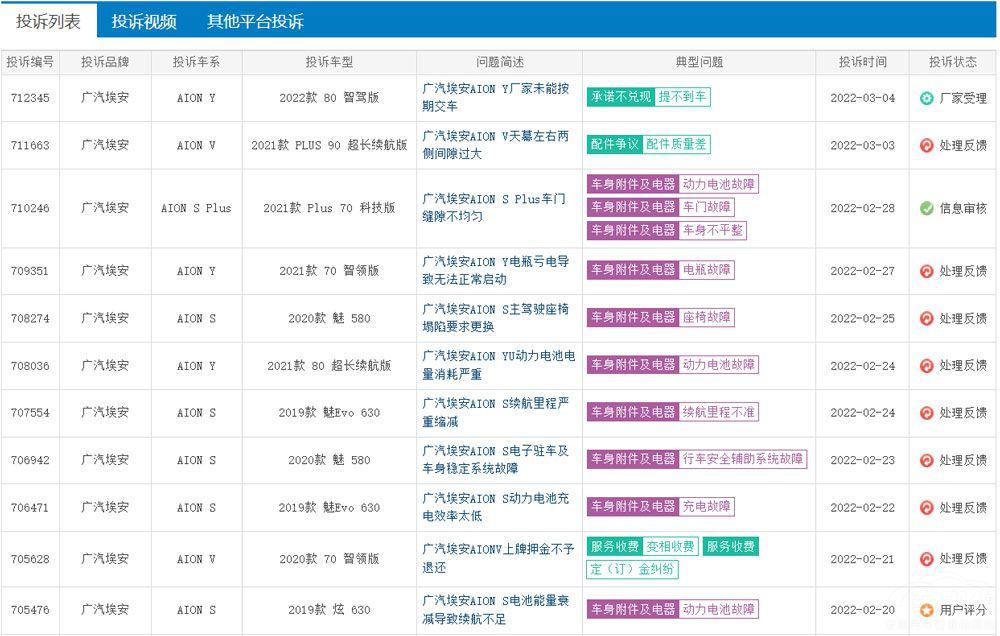Click the green checkmark 信息审核 icon

(x=926, y=208)
